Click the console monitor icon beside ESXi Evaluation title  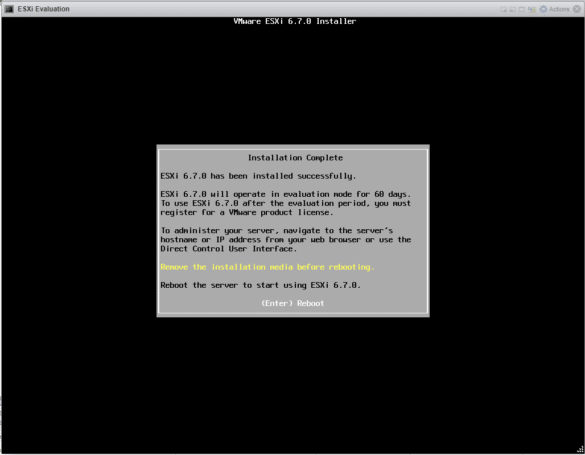coord(9,9)
